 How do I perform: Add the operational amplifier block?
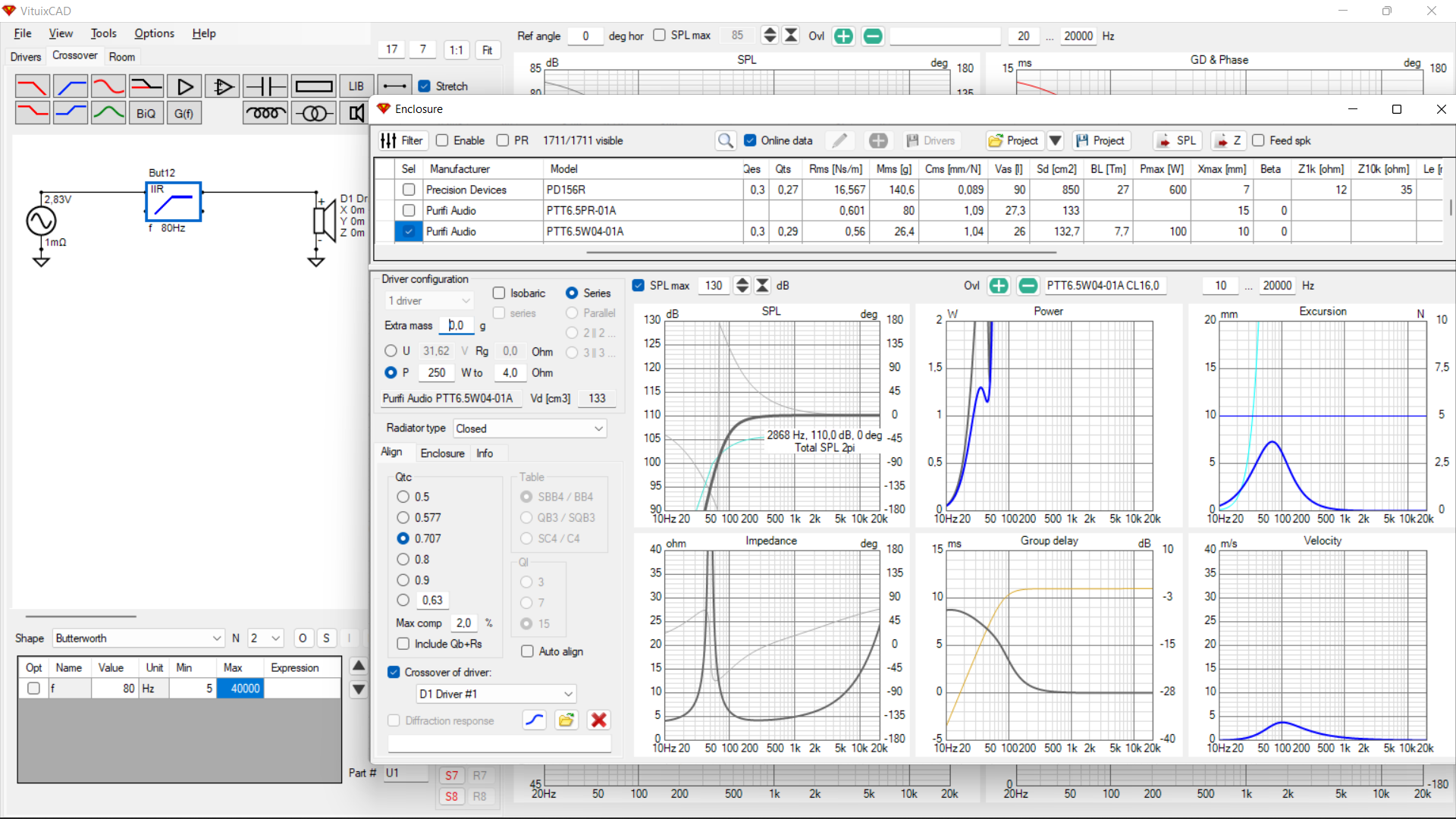coord(222,86)
